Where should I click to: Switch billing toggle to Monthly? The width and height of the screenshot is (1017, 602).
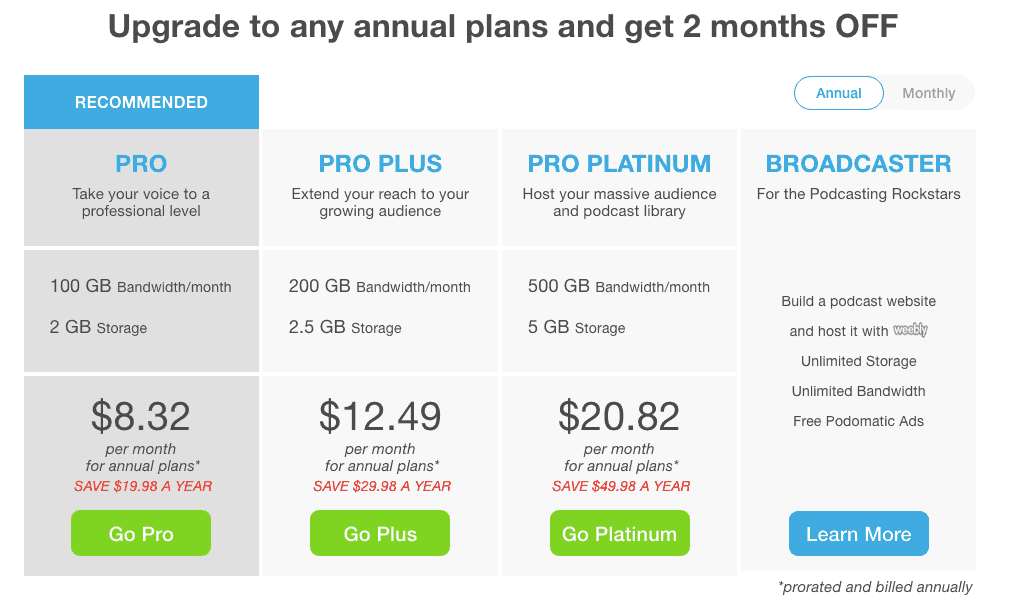928,93
